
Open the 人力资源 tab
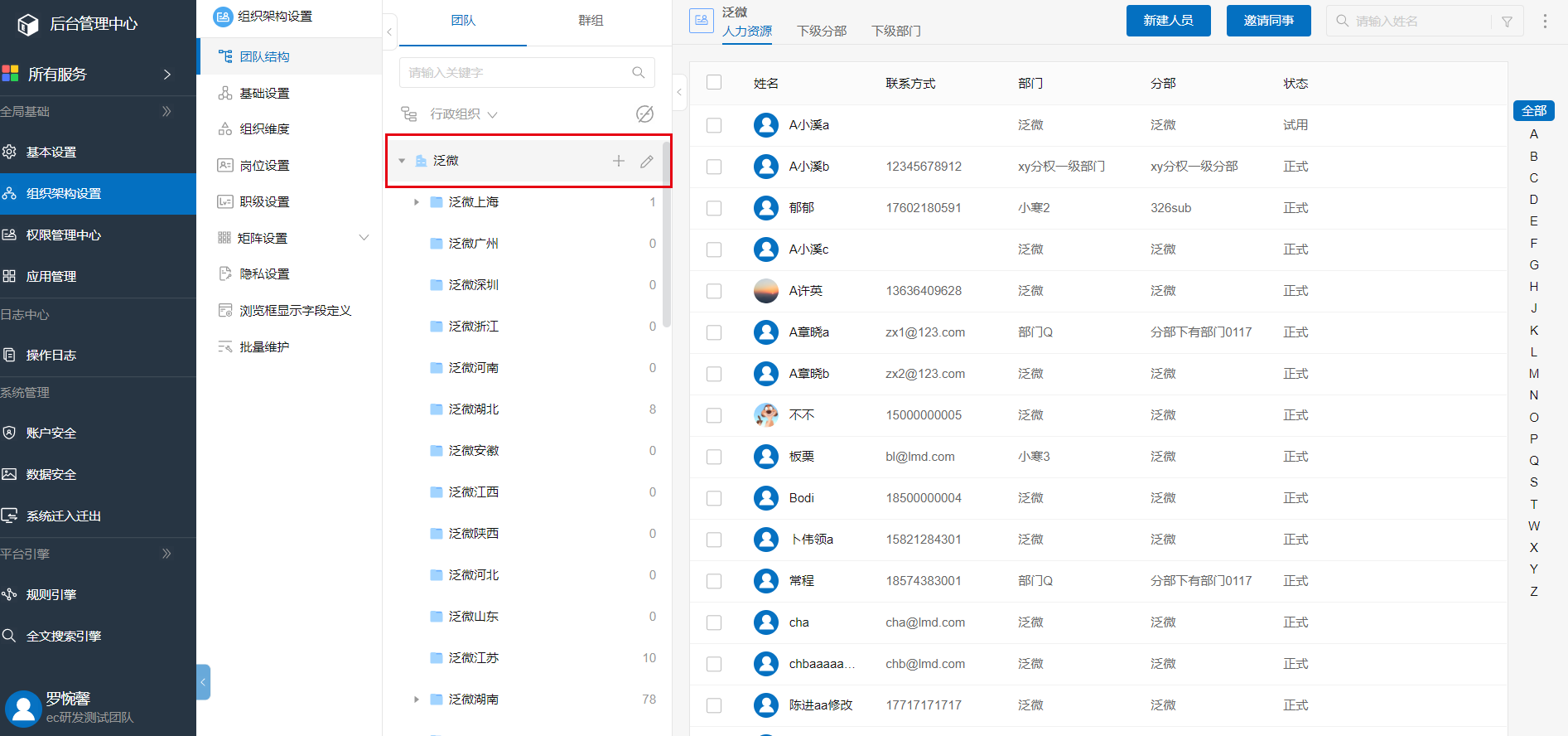(x=747, y=31)
